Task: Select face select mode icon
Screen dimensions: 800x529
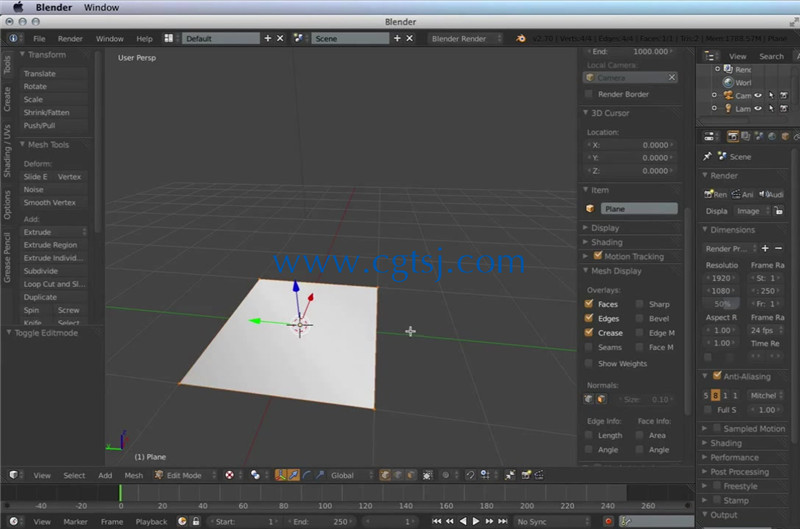Action: pyautogui.click(x=411, y=475)
